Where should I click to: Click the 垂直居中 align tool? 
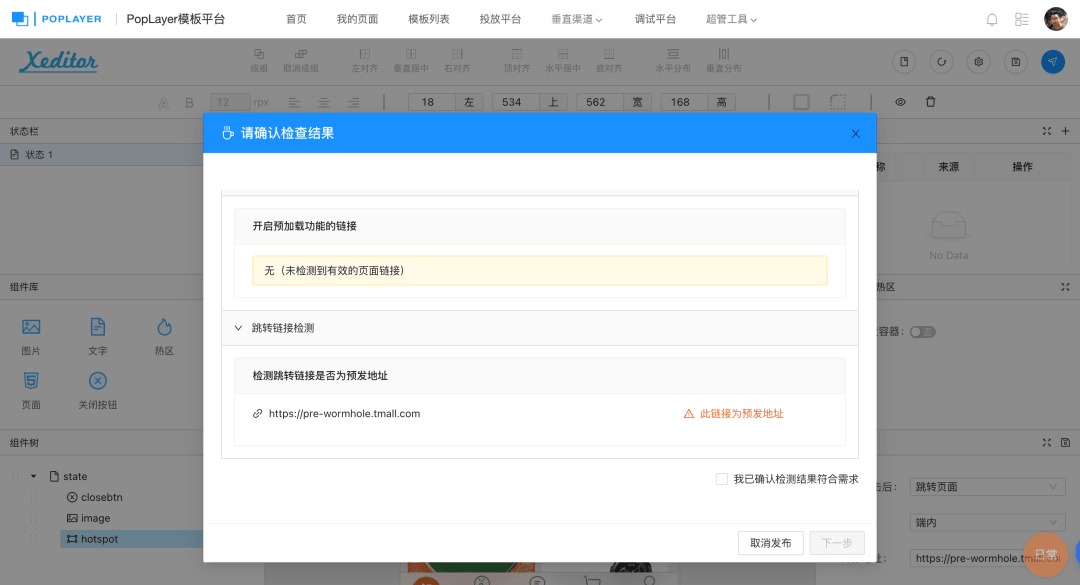411,61
